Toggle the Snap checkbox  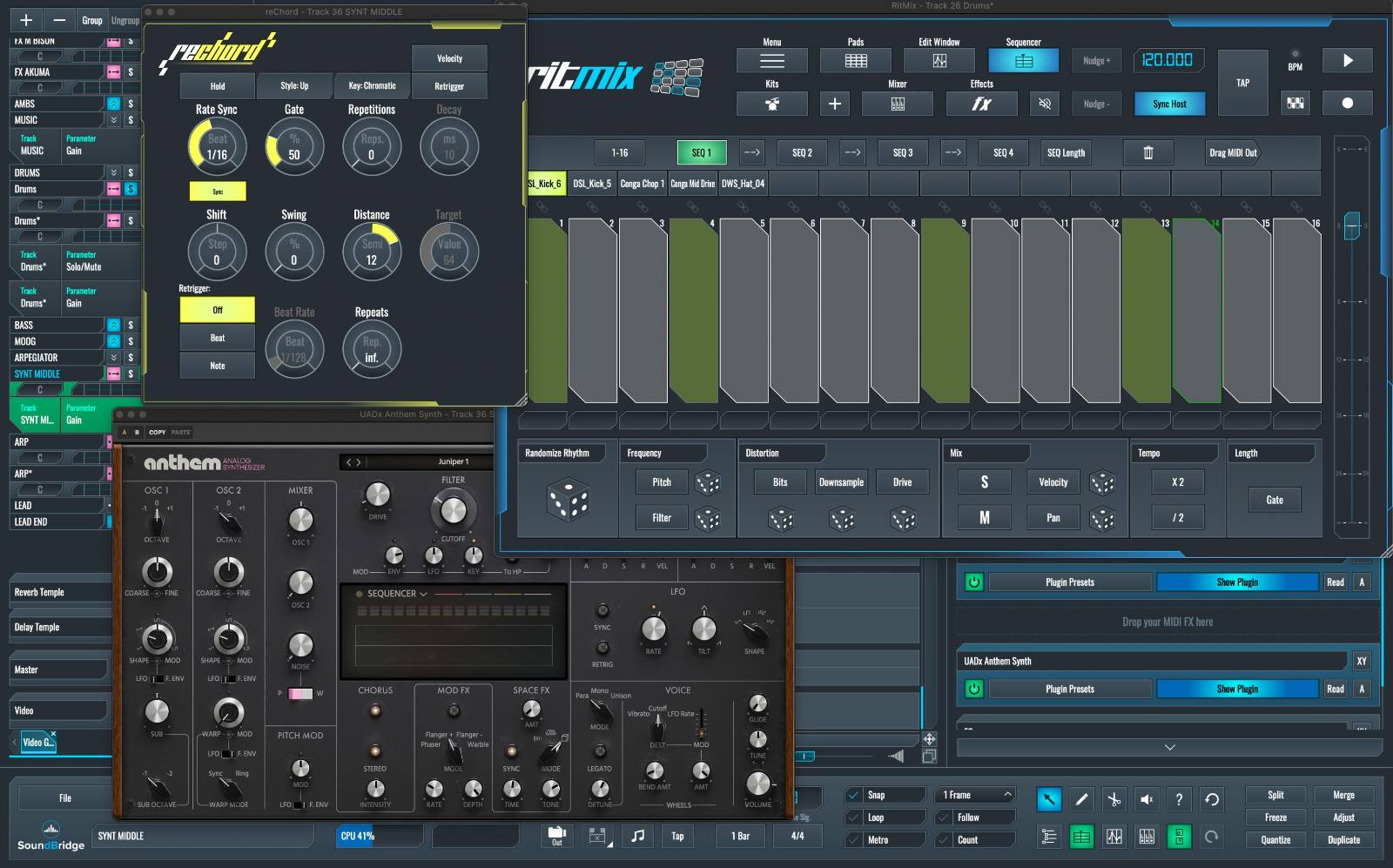[854, 795]
